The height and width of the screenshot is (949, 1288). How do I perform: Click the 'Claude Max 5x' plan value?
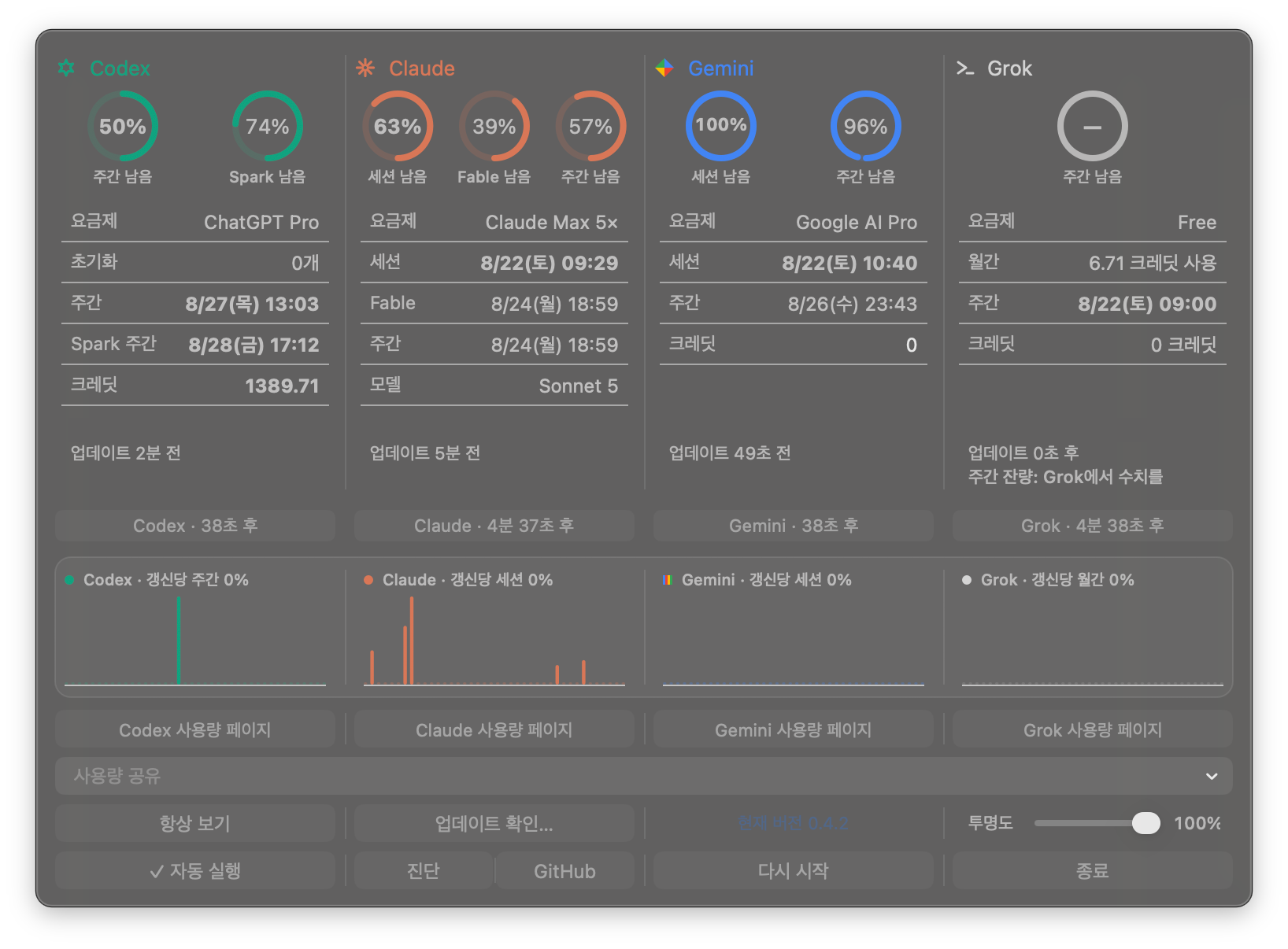[x=552, y=223]
